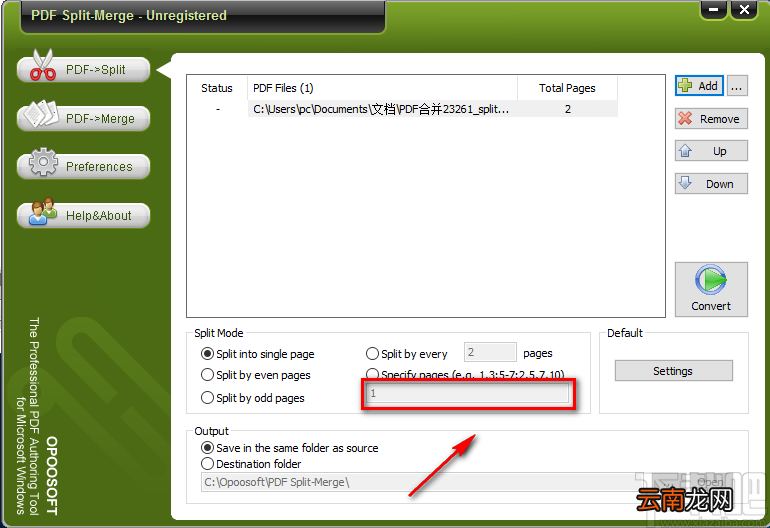
Task: Start conversion with the Convert button
Action: point(711,289)
